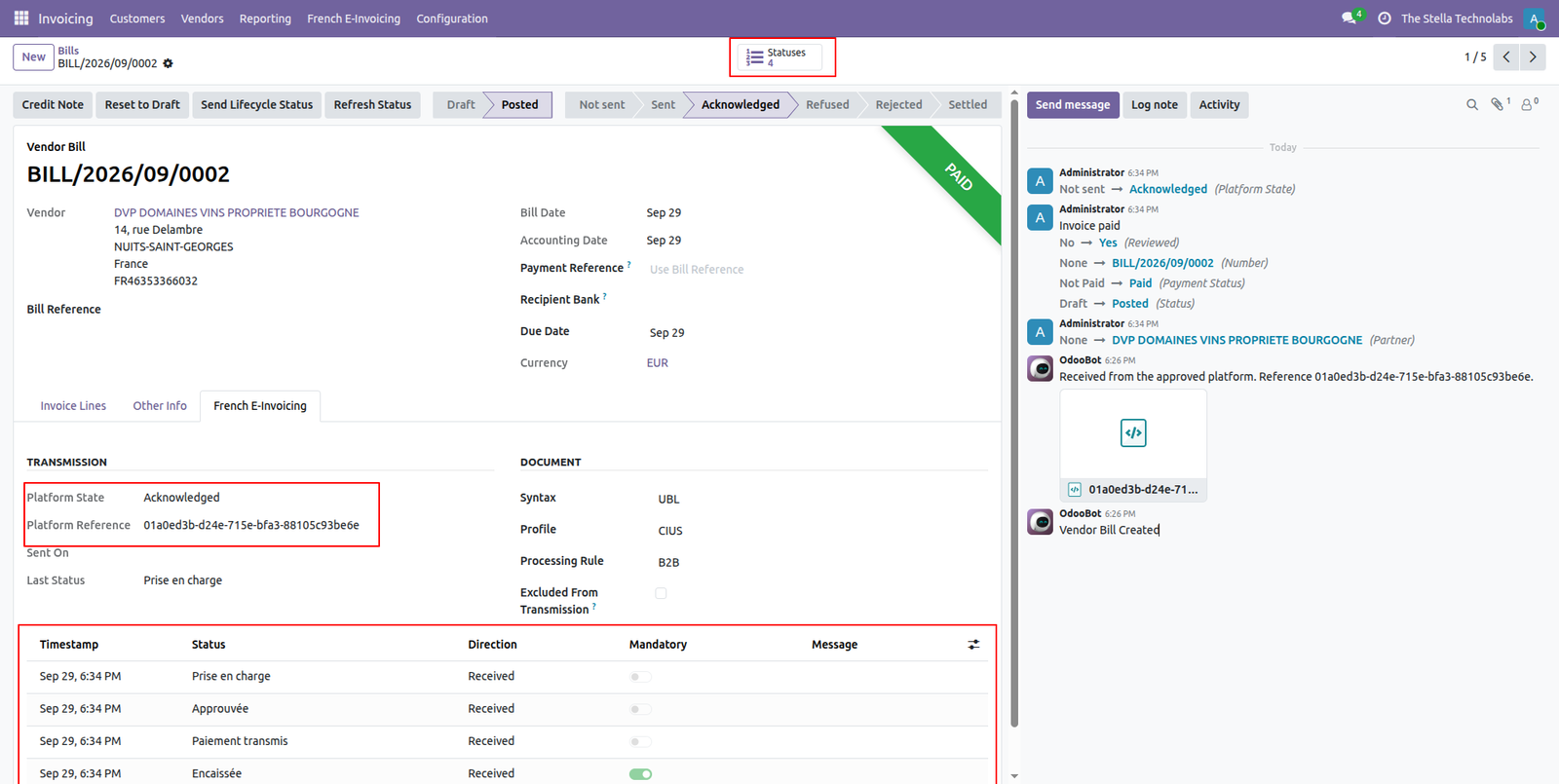Click Send Lifecycle Status button

(257, 105)
